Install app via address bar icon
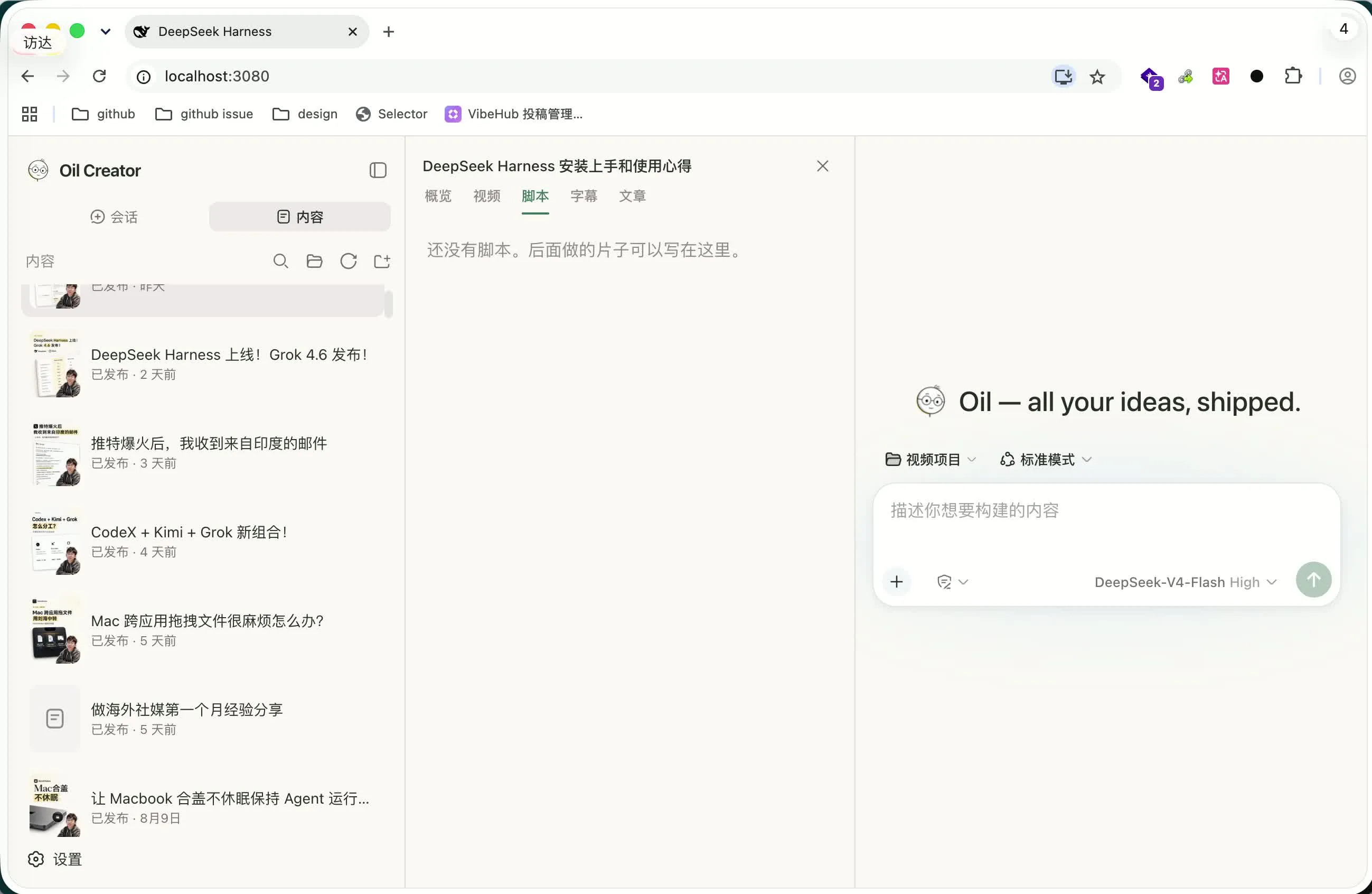 click(x=1063, y=77)
